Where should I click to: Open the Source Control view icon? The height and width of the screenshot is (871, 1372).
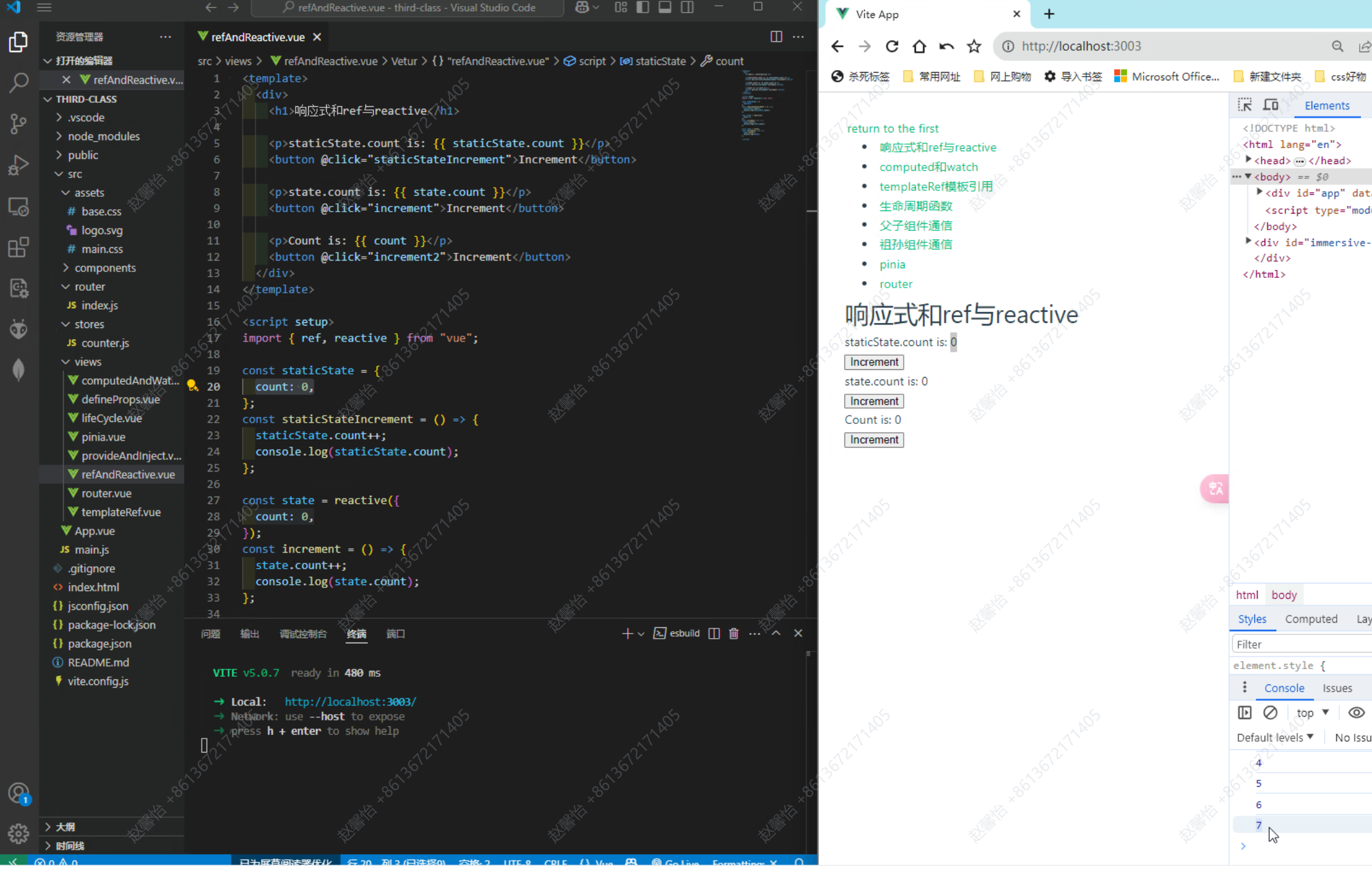click(x=19, y=124)
